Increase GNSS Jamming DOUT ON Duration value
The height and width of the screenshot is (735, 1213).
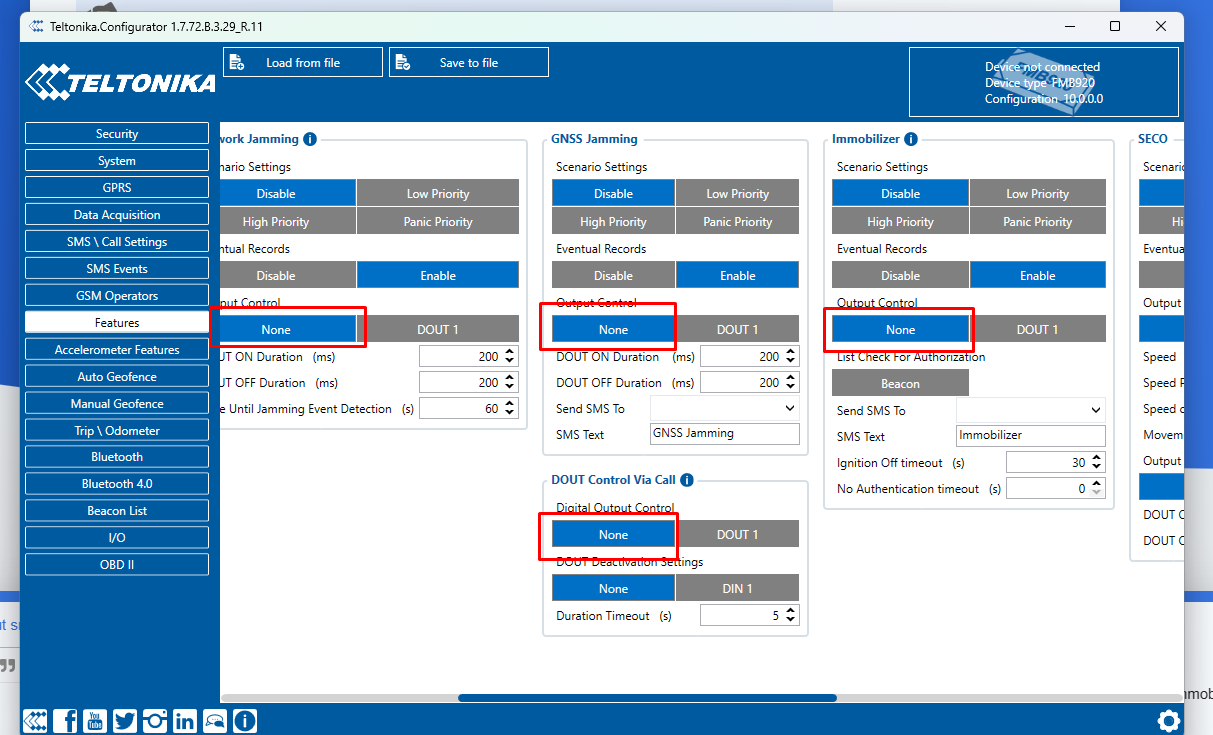point(791,352)
